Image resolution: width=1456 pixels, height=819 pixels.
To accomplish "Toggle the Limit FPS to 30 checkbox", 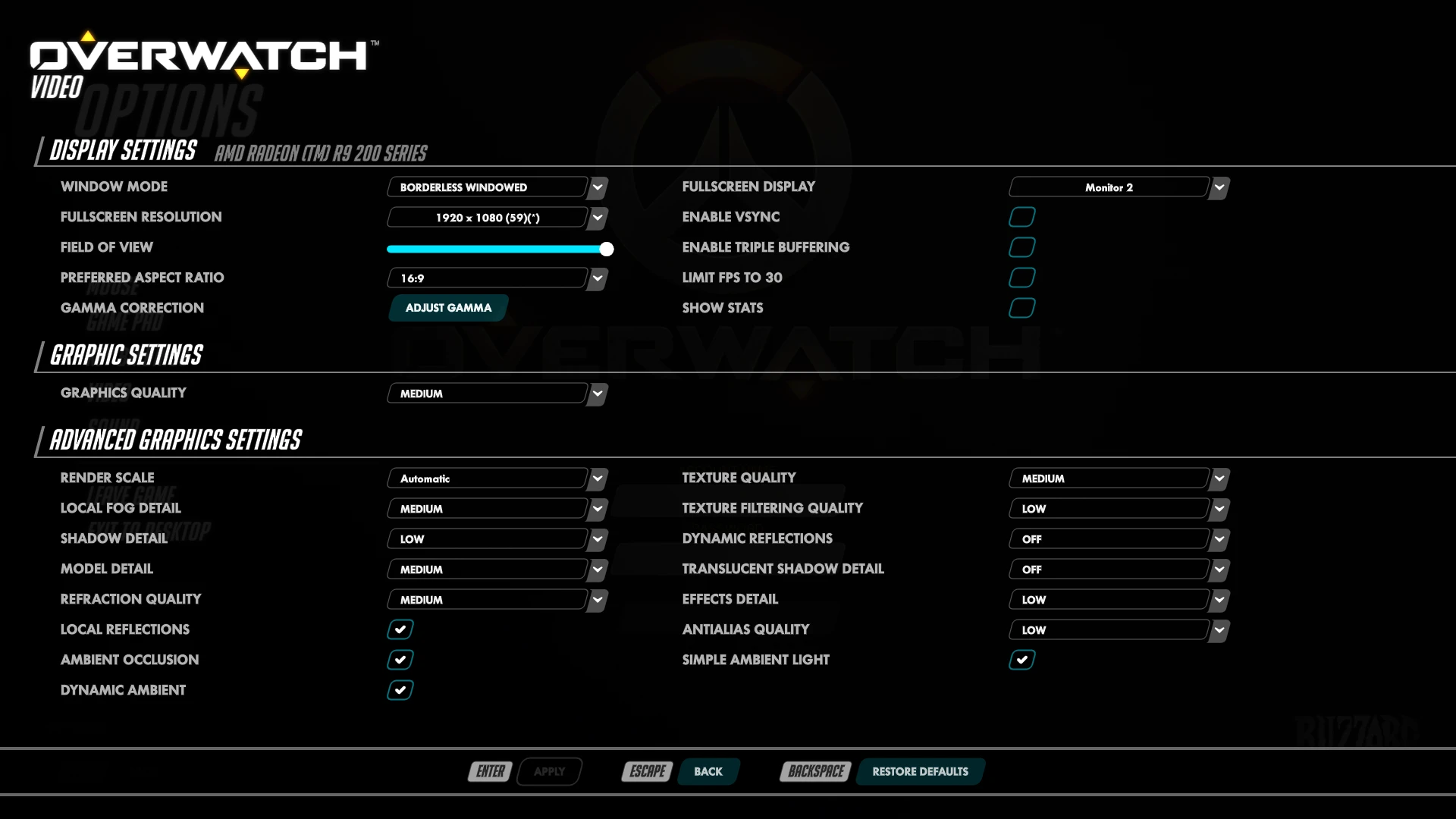I will (x=1021, y=277).
